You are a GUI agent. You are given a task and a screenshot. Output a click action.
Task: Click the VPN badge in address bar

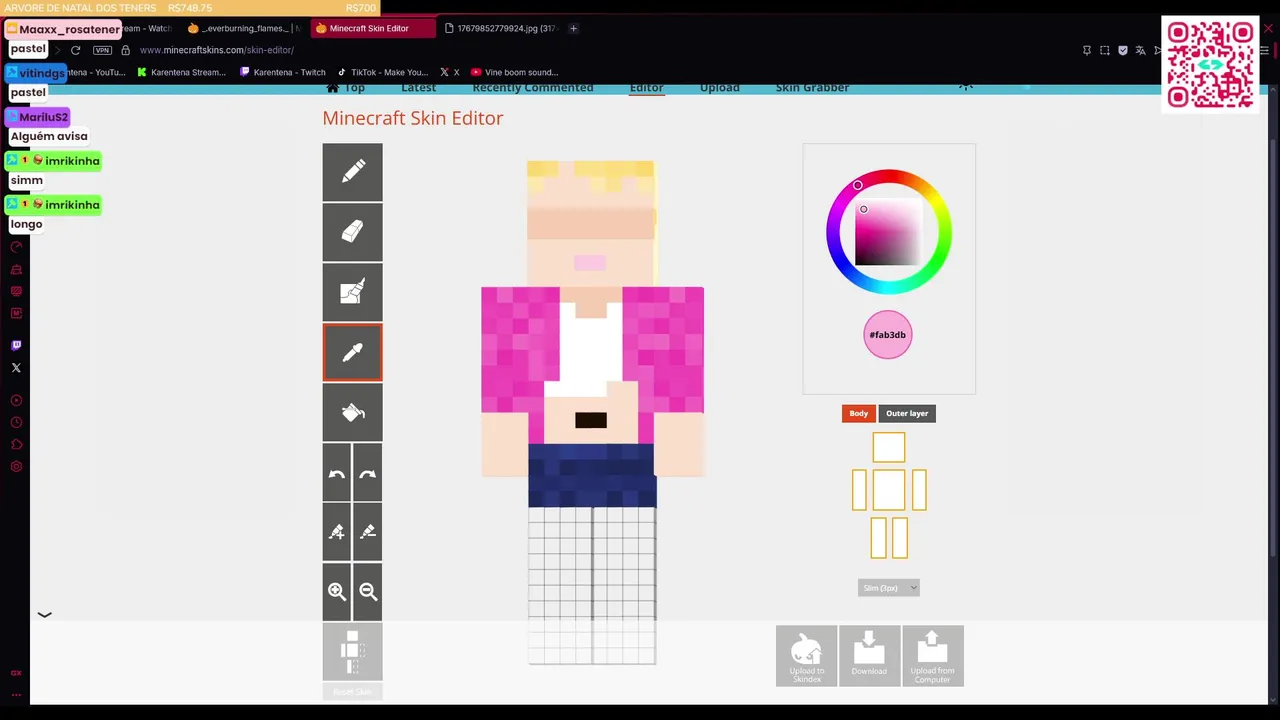(x=102, y=50)
